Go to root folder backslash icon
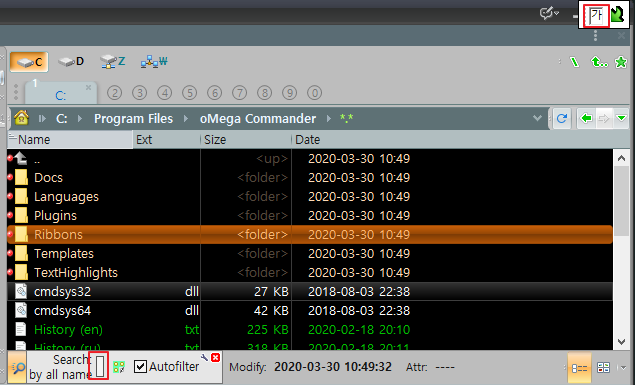The width and height of the screenshot is (635, 385). [x=575, y=62]
